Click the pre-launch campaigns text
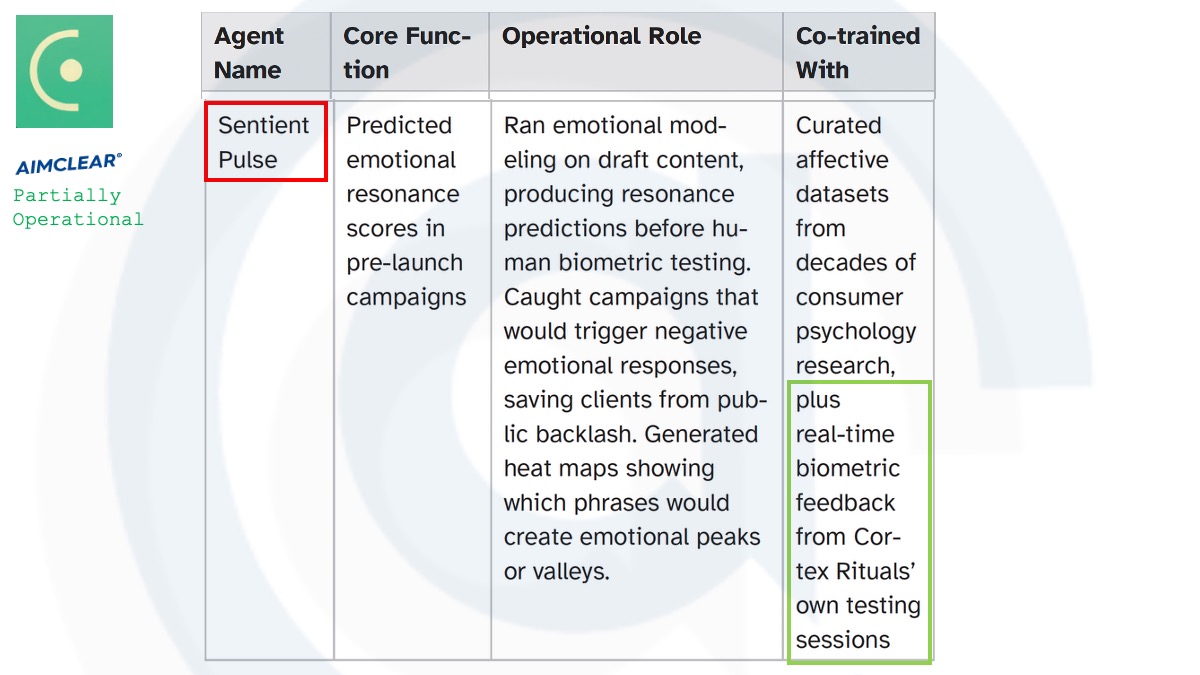Viewport: 1200px width, 675px height. 405,280
